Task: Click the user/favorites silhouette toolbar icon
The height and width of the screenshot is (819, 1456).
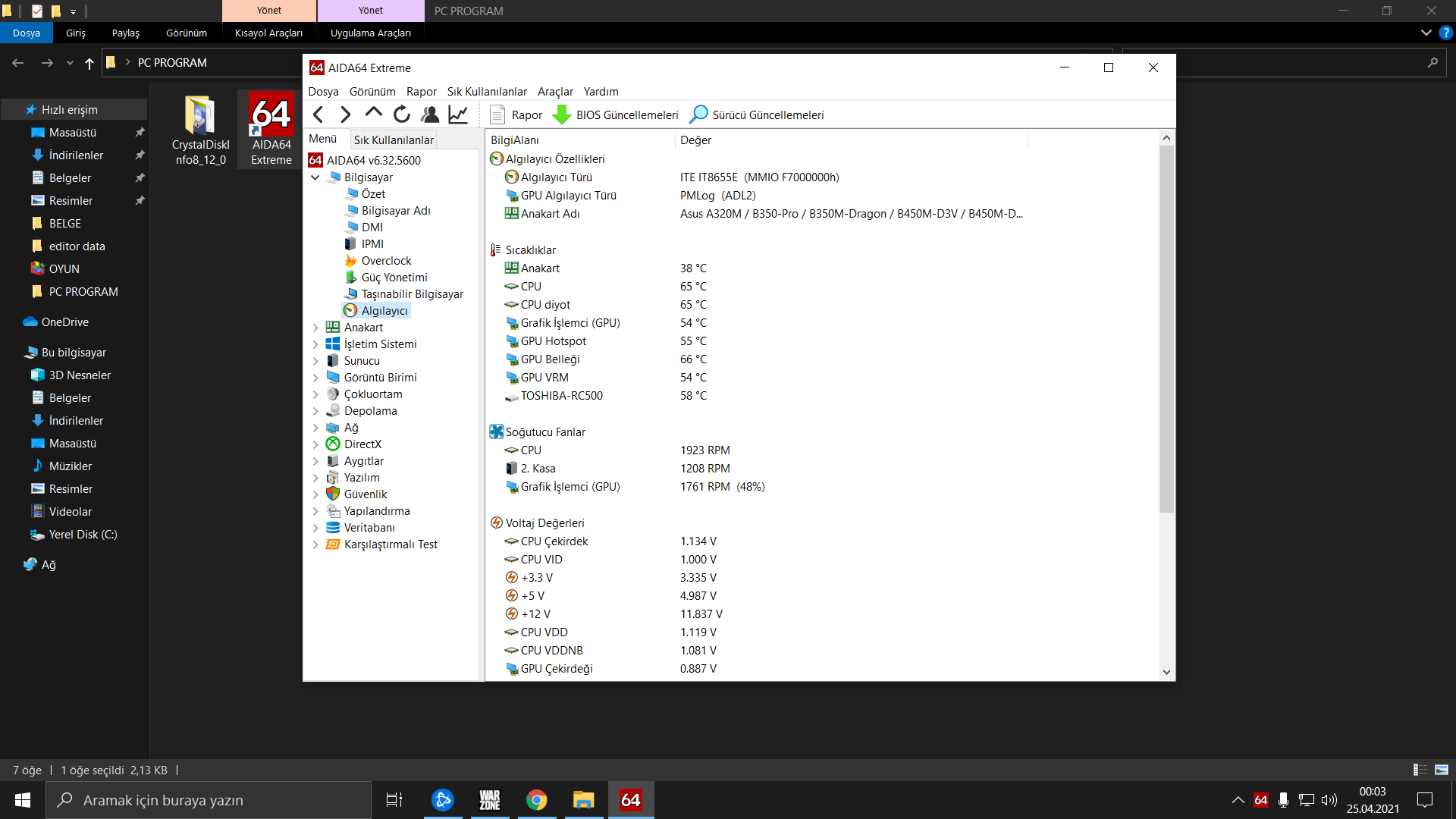Action: point(430,115)
